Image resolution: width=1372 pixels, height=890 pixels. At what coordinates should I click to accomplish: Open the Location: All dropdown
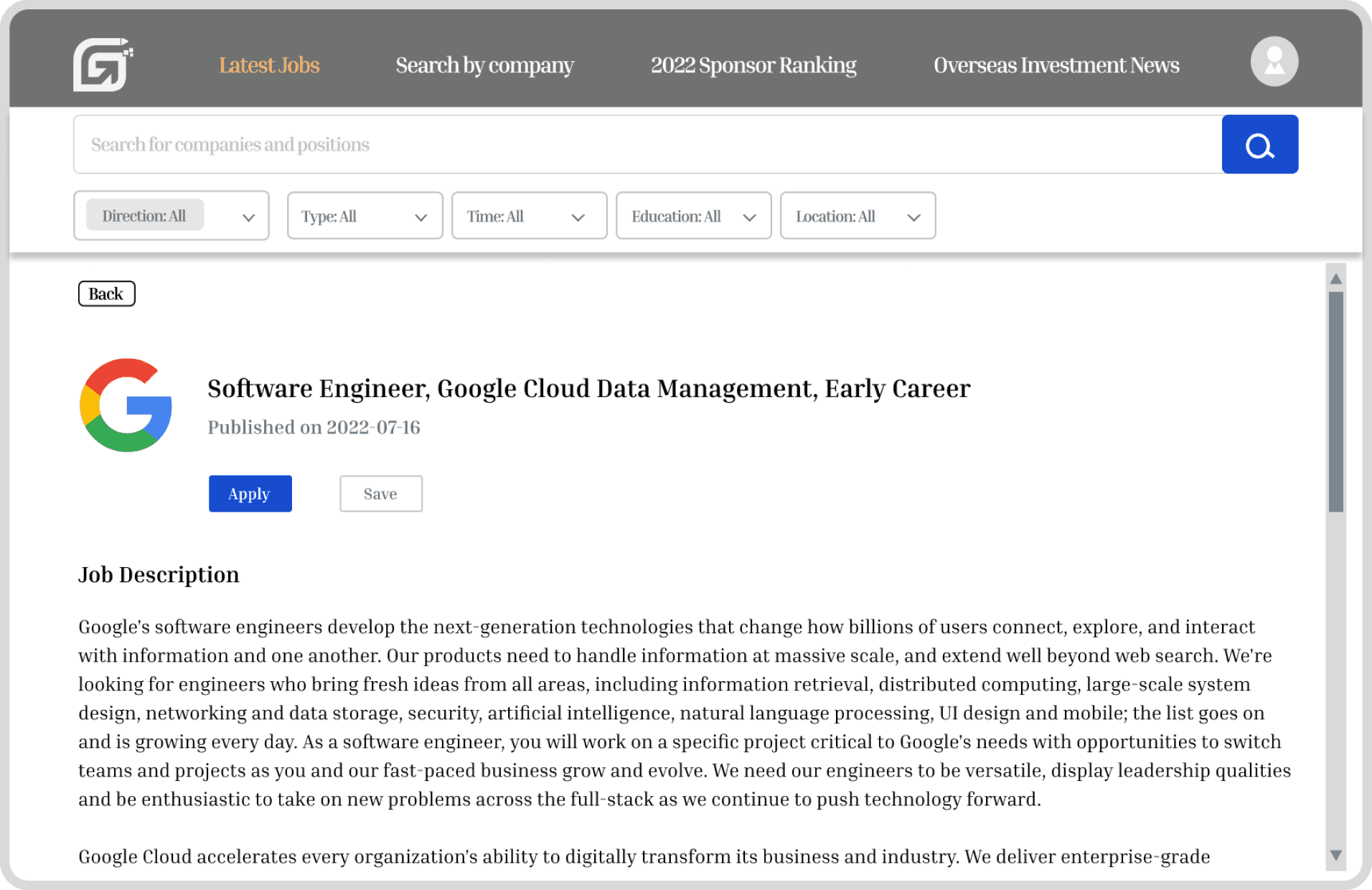pyautogui.click(x=857, y=215)
